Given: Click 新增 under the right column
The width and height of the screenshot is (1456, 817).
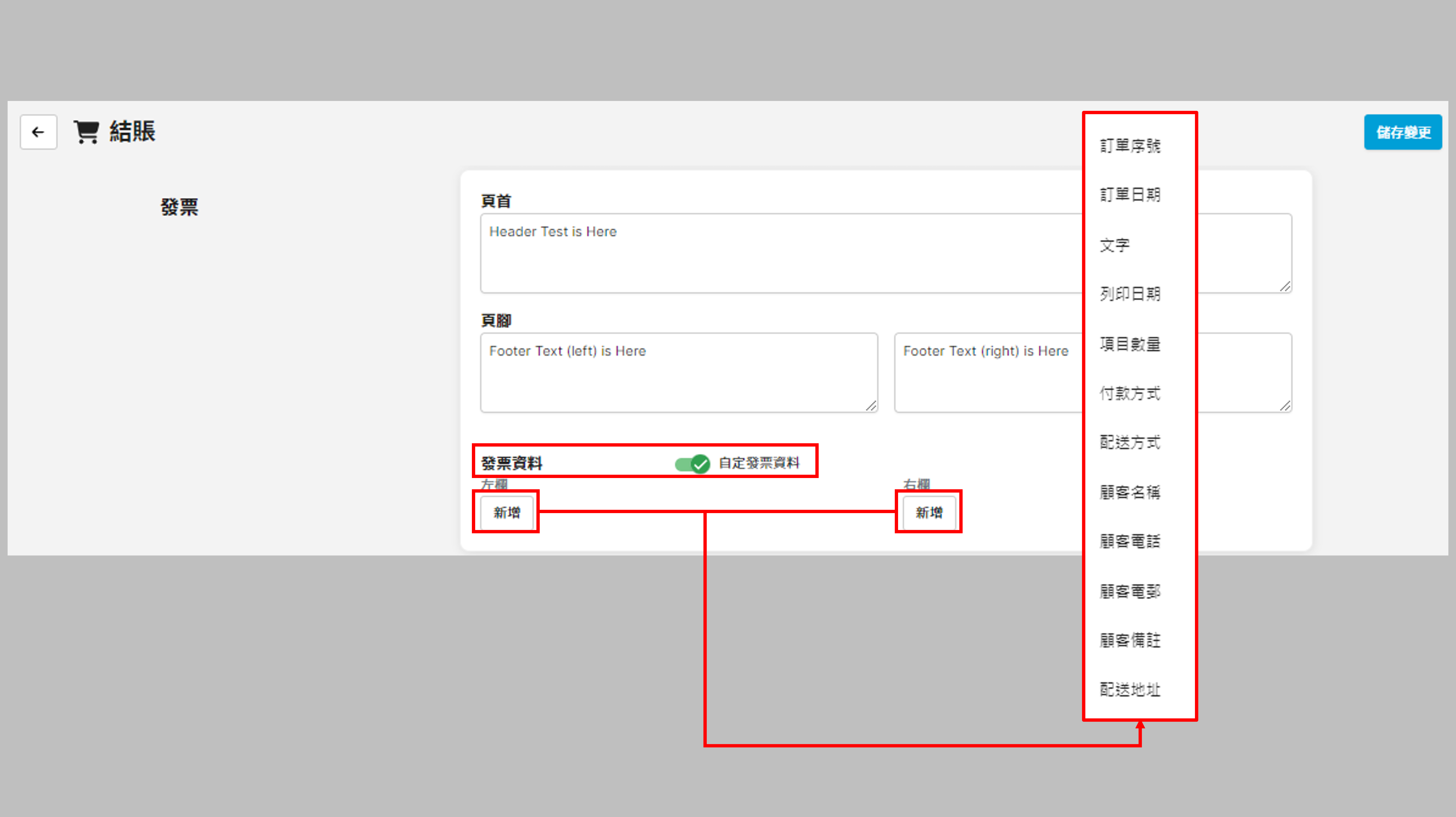Looking at the screenshot, I should [929, 512].
